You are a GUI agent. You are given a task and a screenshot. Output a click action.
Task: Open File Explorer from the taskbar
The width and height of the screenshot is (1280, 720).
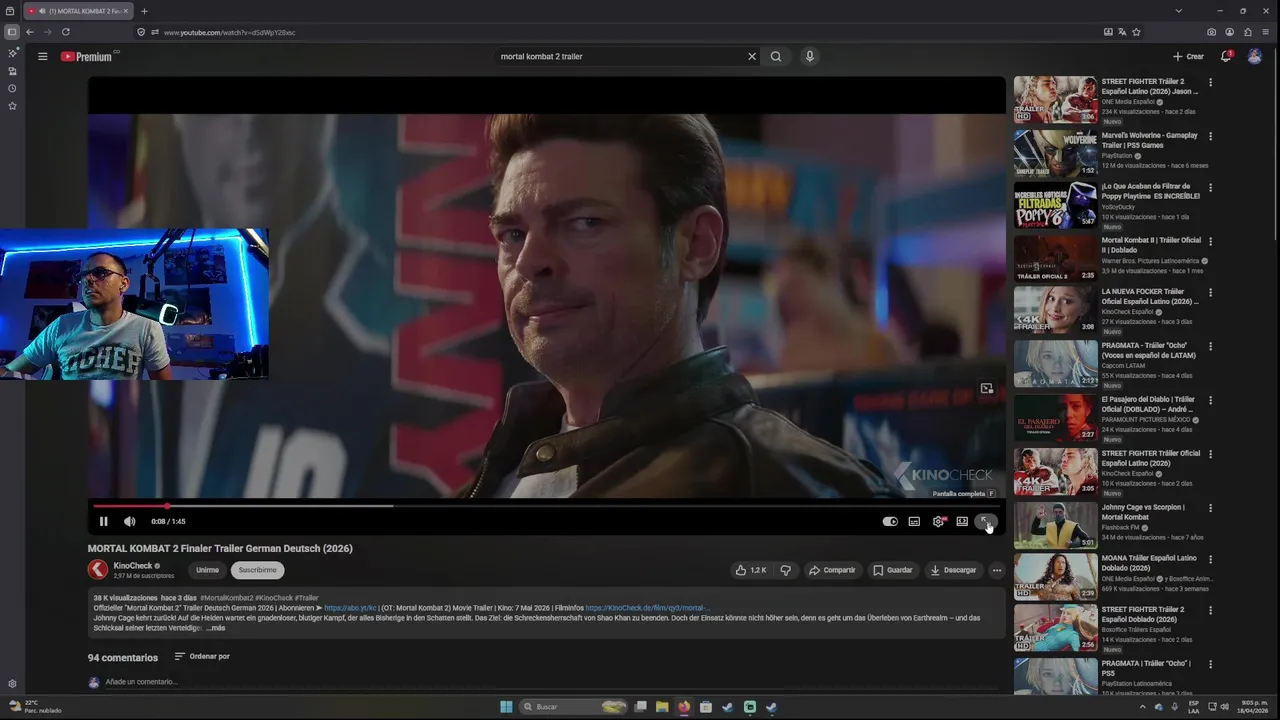(662, 707)
